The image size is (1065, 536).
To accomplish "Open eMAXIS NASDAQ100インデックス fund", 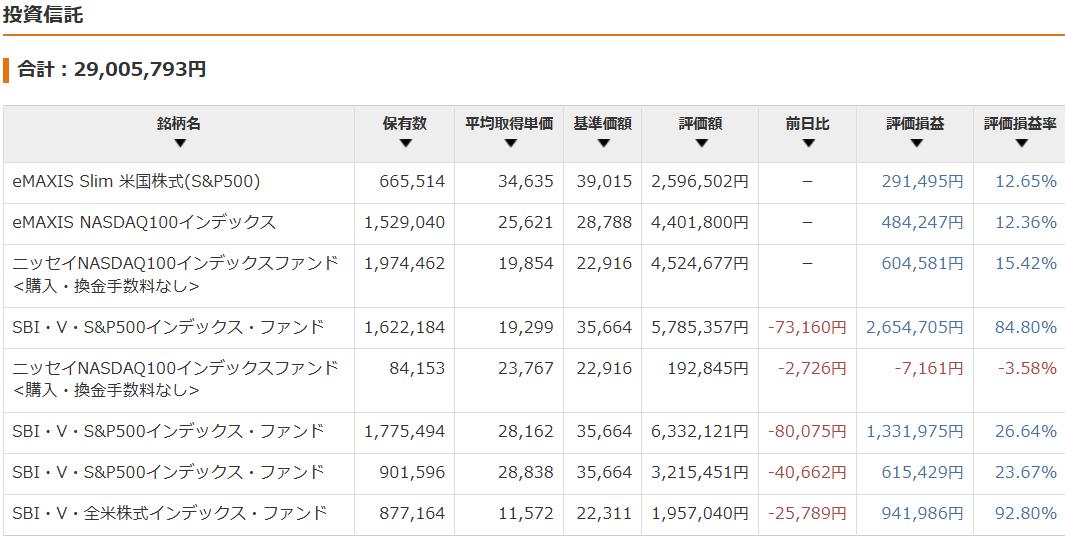I will point(144,223).
